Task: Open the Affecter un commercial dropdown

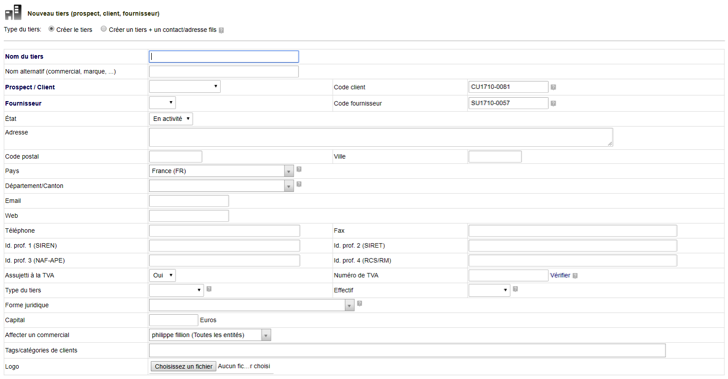Action: [210, 335]
